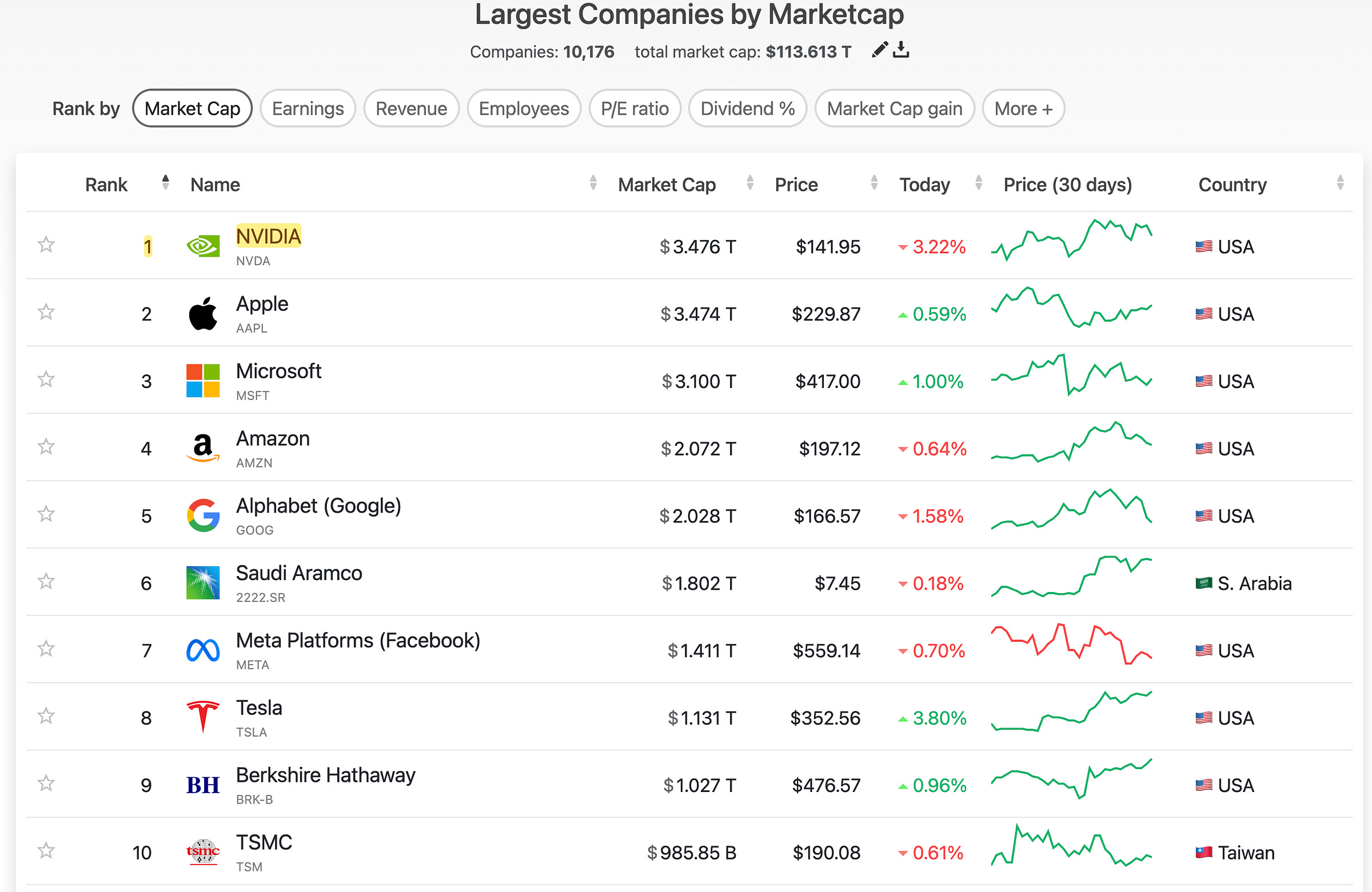Image resolution: width=1372 pixels, height=892 pixels.
Task: Open the Apple company link
Action: click(x=262, y=303)
